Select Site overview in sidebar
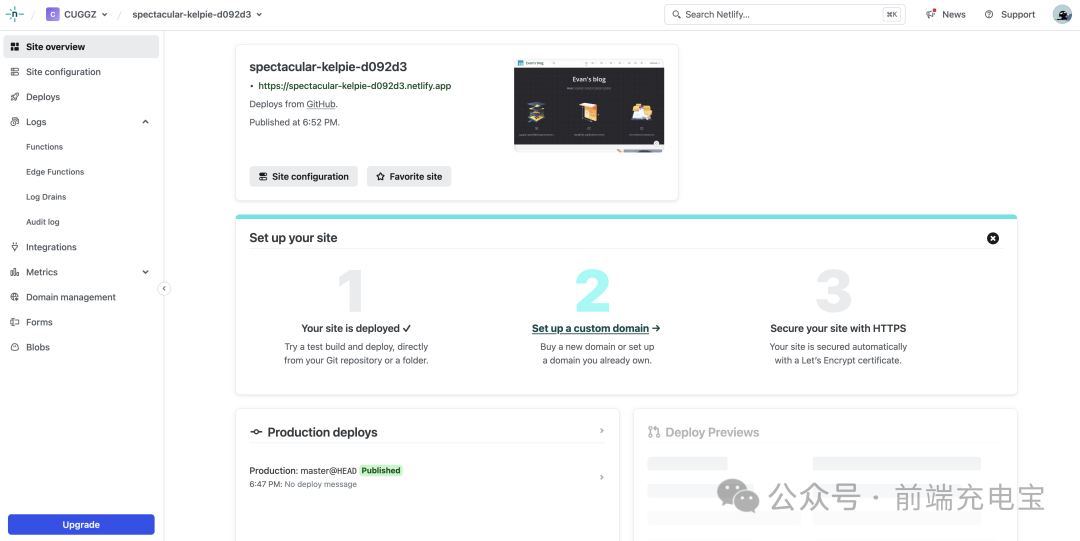1080x541 pixels. tap(81, 47)
